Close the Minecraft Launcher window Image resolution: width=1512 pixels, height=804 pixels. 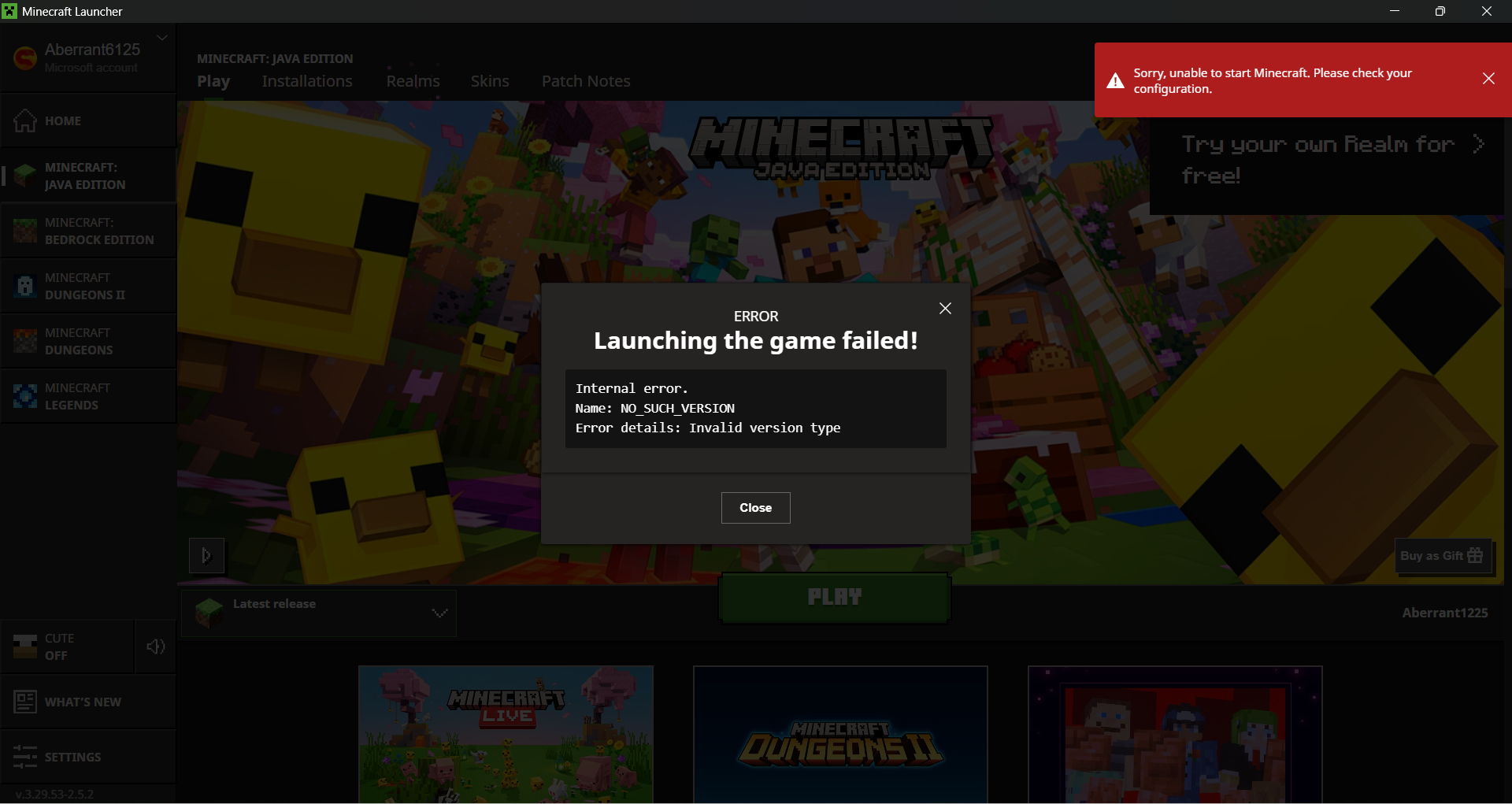(x=1487, y=11)
